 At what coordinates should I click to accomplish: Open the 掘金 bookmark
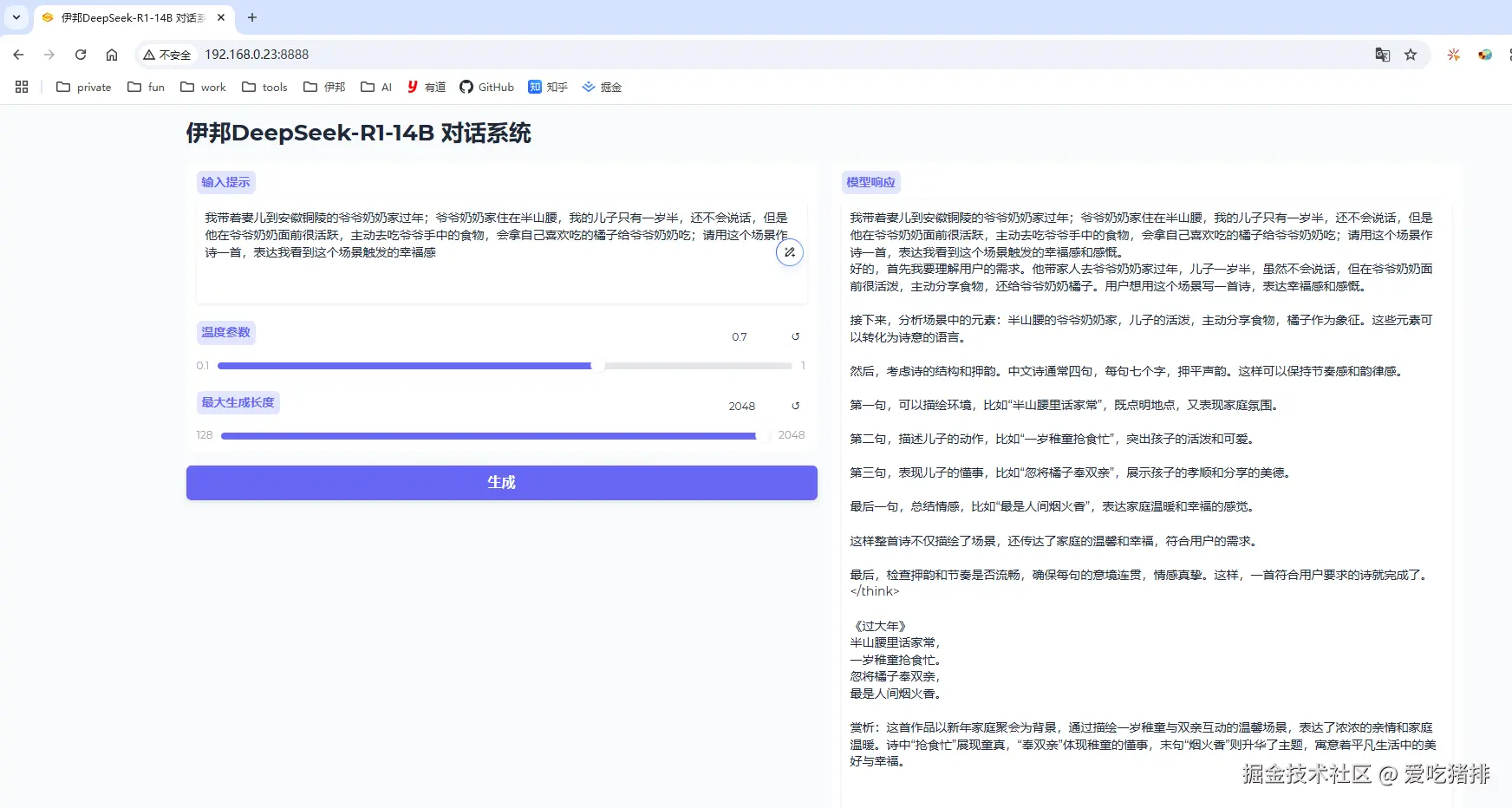[x=602, y=87]
